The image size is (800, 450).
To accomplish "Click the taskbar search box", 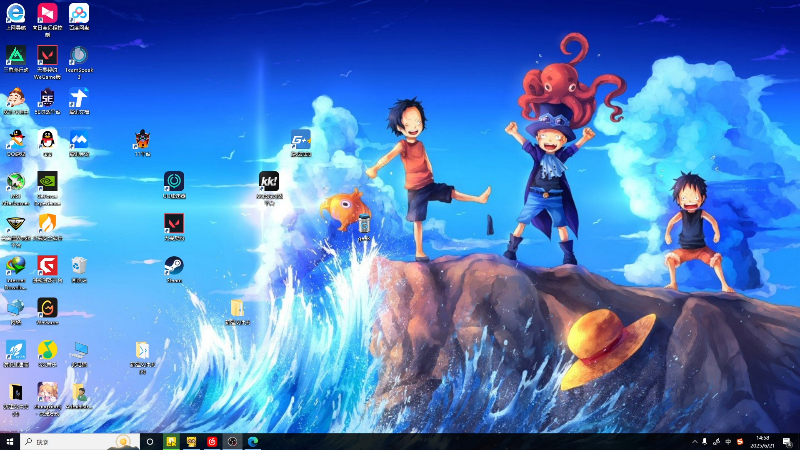I will click(80, 441).
